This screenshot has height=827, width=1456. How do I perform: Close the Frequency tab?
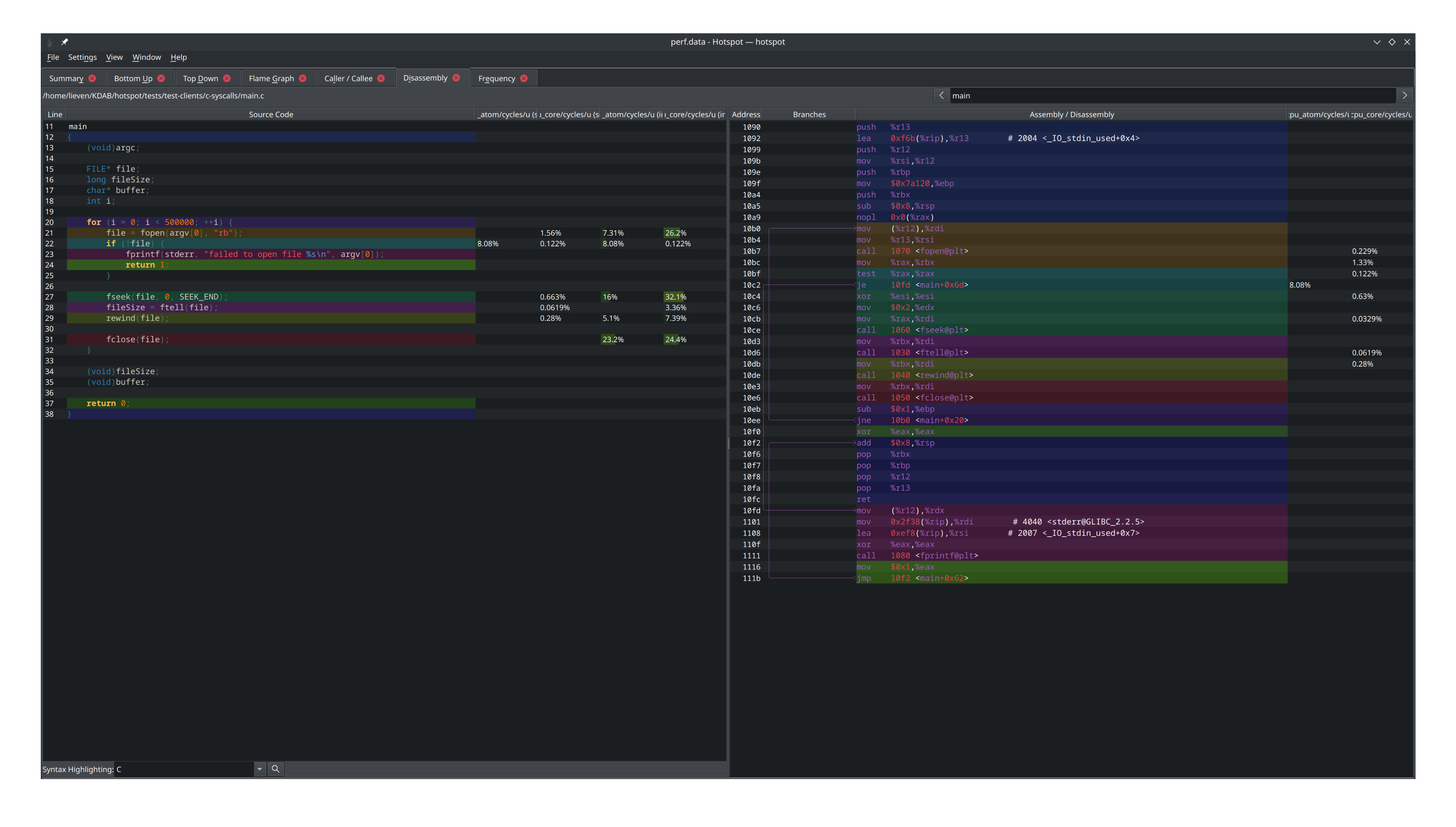point(524,78)
